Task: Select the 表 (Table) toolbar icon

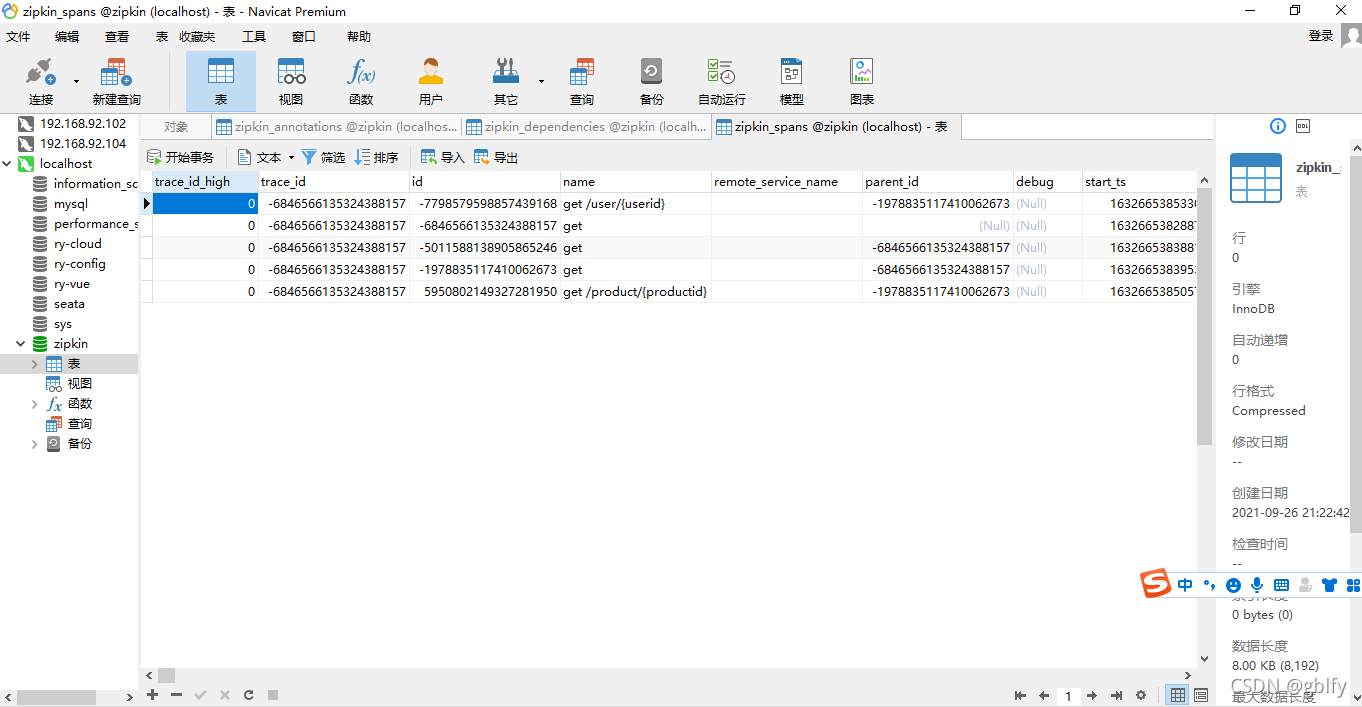Action: click(x=221, y=81)
